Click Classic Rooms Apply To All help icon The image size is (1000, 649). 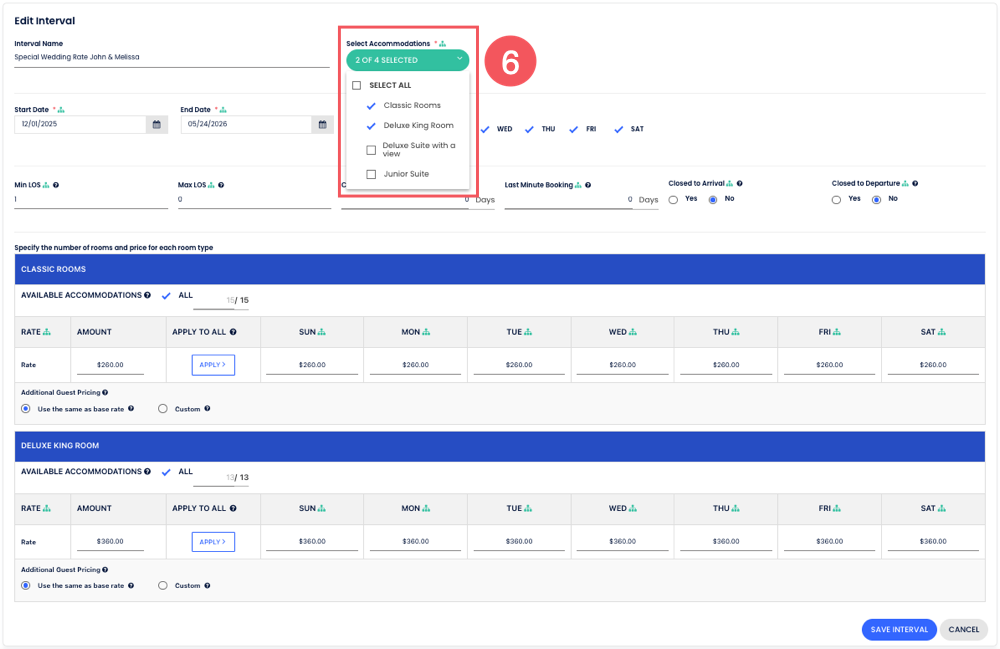[x=233, y=332]
